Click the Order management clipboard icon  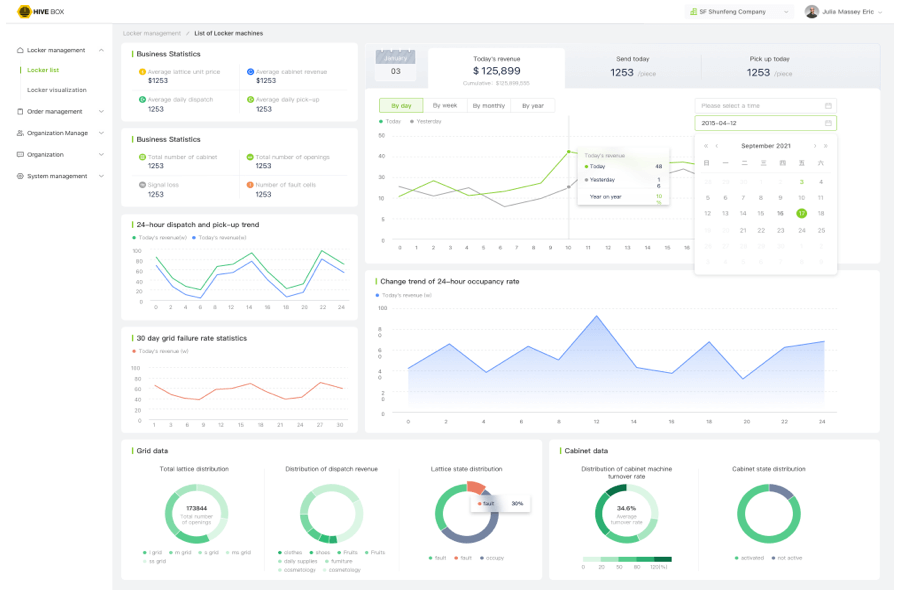(x=20, y=111)
